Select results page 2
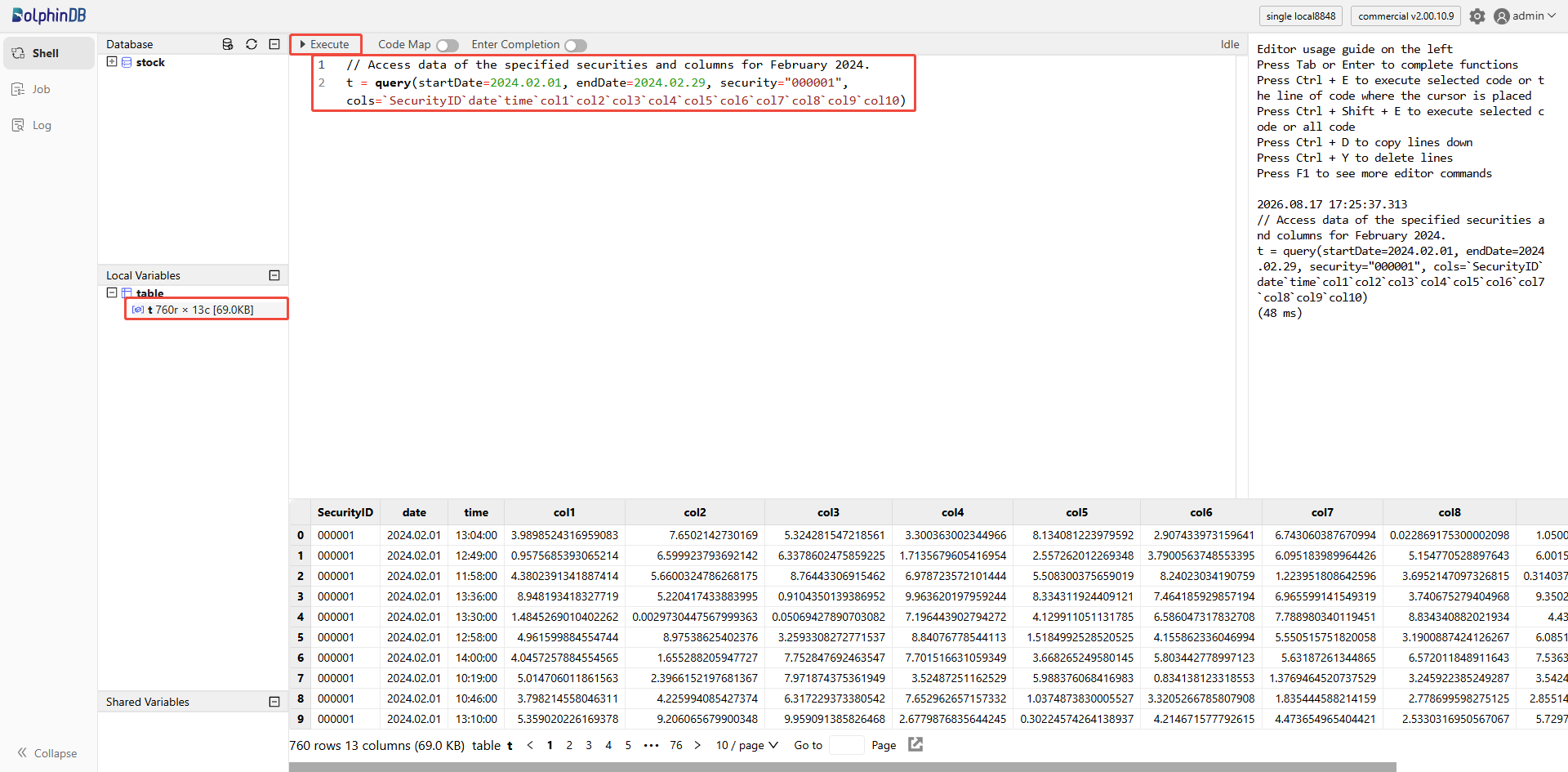The width and height of the screenshot is (1568, 772). click(569, 745)
